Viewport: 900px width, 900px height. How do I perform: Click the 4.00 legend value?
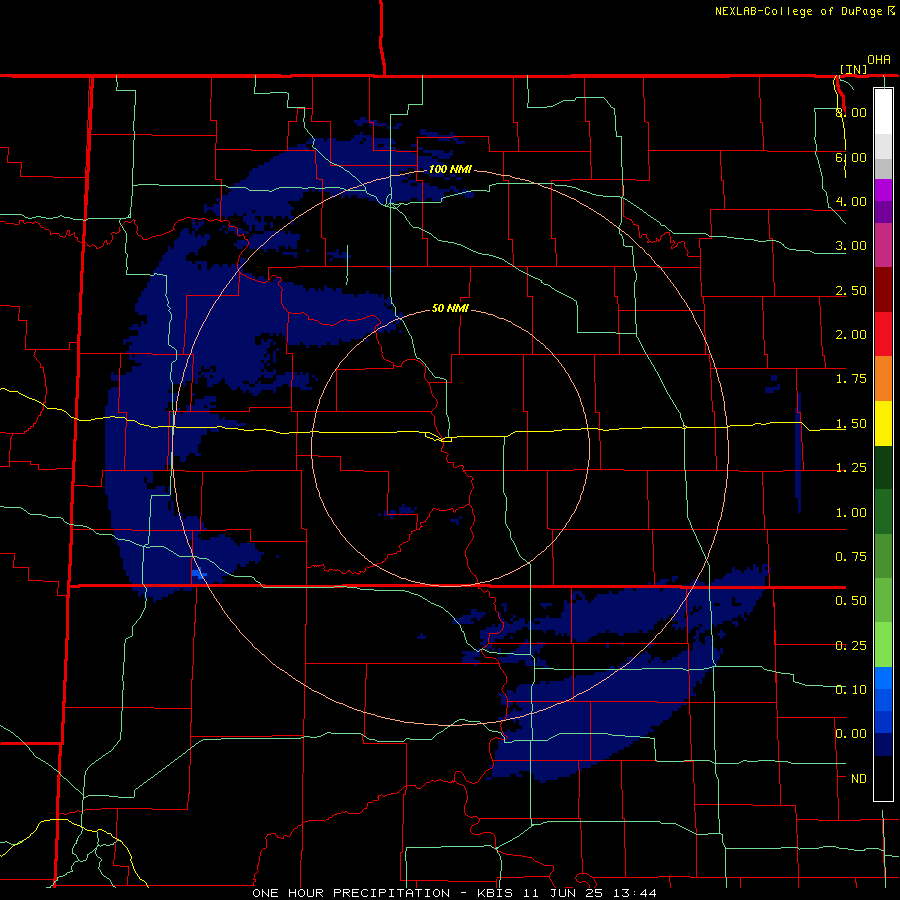[x=851, y=201]
